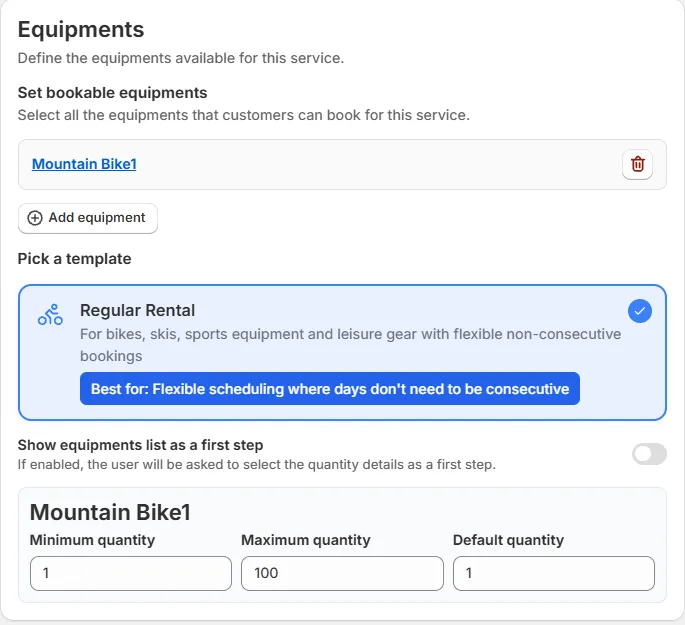This screenshot has height=625, width=685.
Task: Click the large Mountain Bike1 quantity heading
Action: click(x=110, y=512)
